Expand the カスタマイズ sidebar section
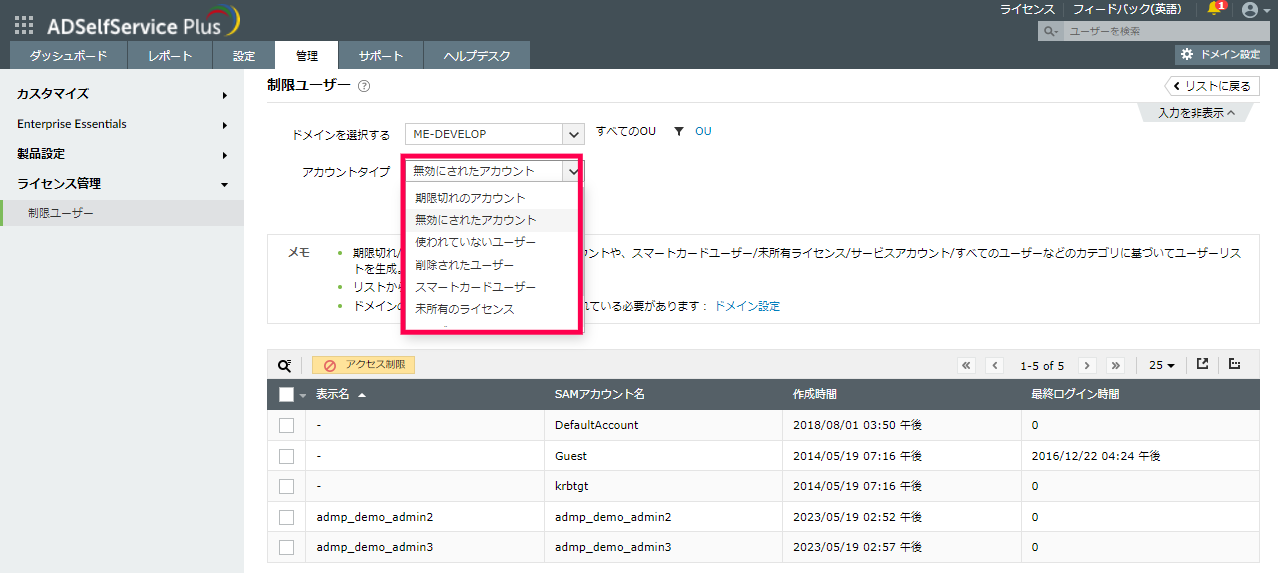The width and height of the screenshot is (1278, 573). point(120,94)
